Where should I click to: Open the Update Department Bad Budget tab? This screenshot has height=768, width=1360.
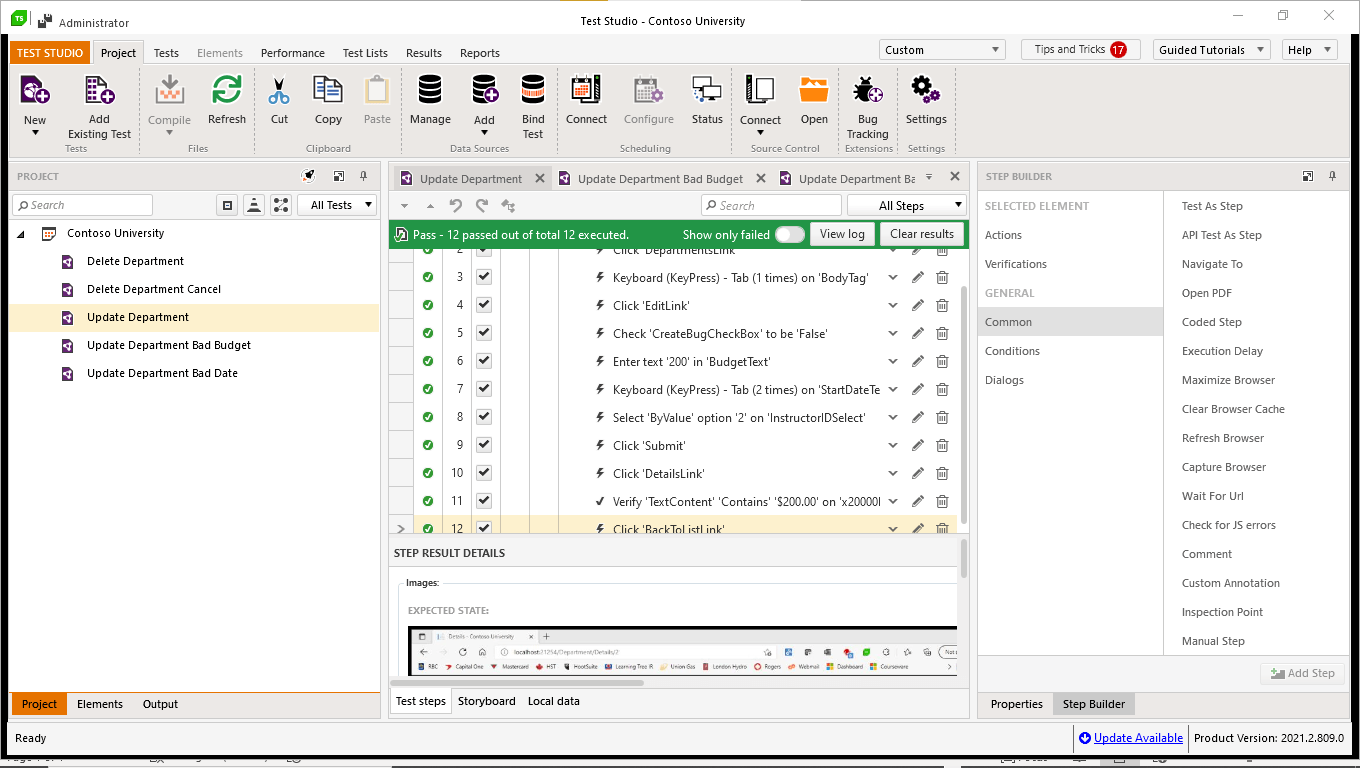coord(660,179)
